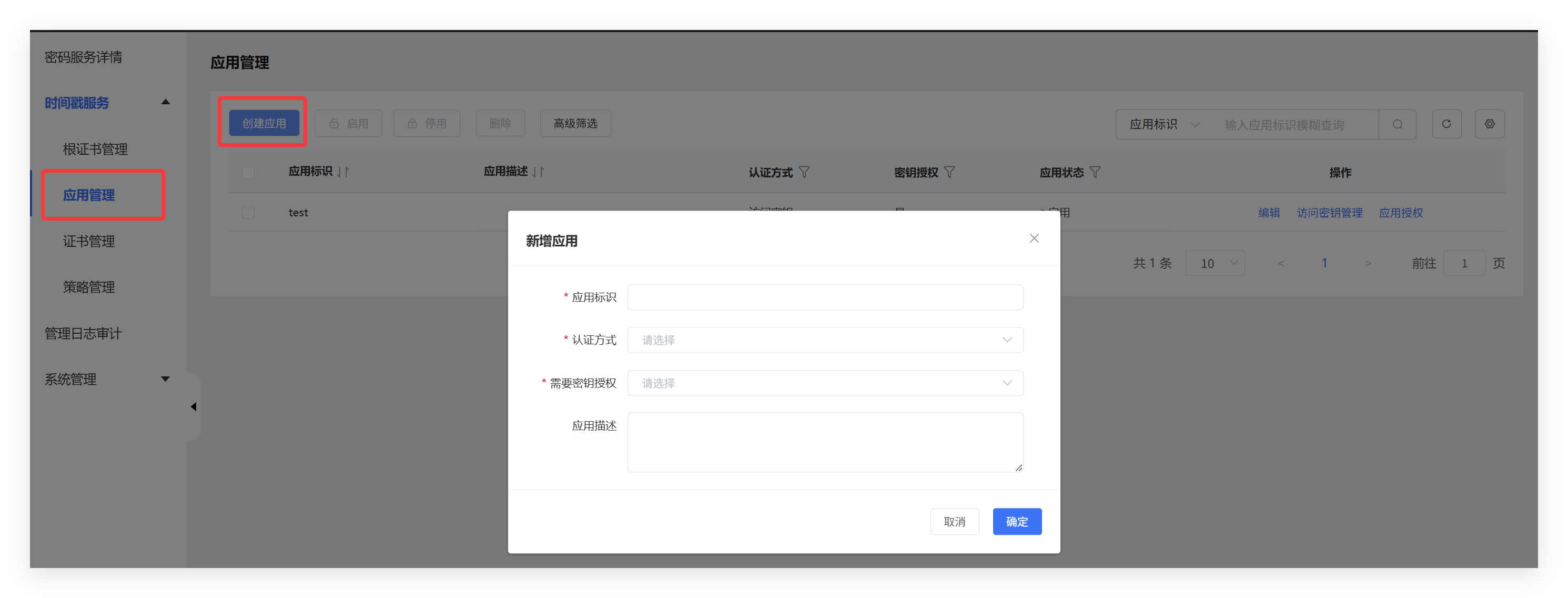
Task: Toggle the select-all header checkbox
Action: pos(248,172)
